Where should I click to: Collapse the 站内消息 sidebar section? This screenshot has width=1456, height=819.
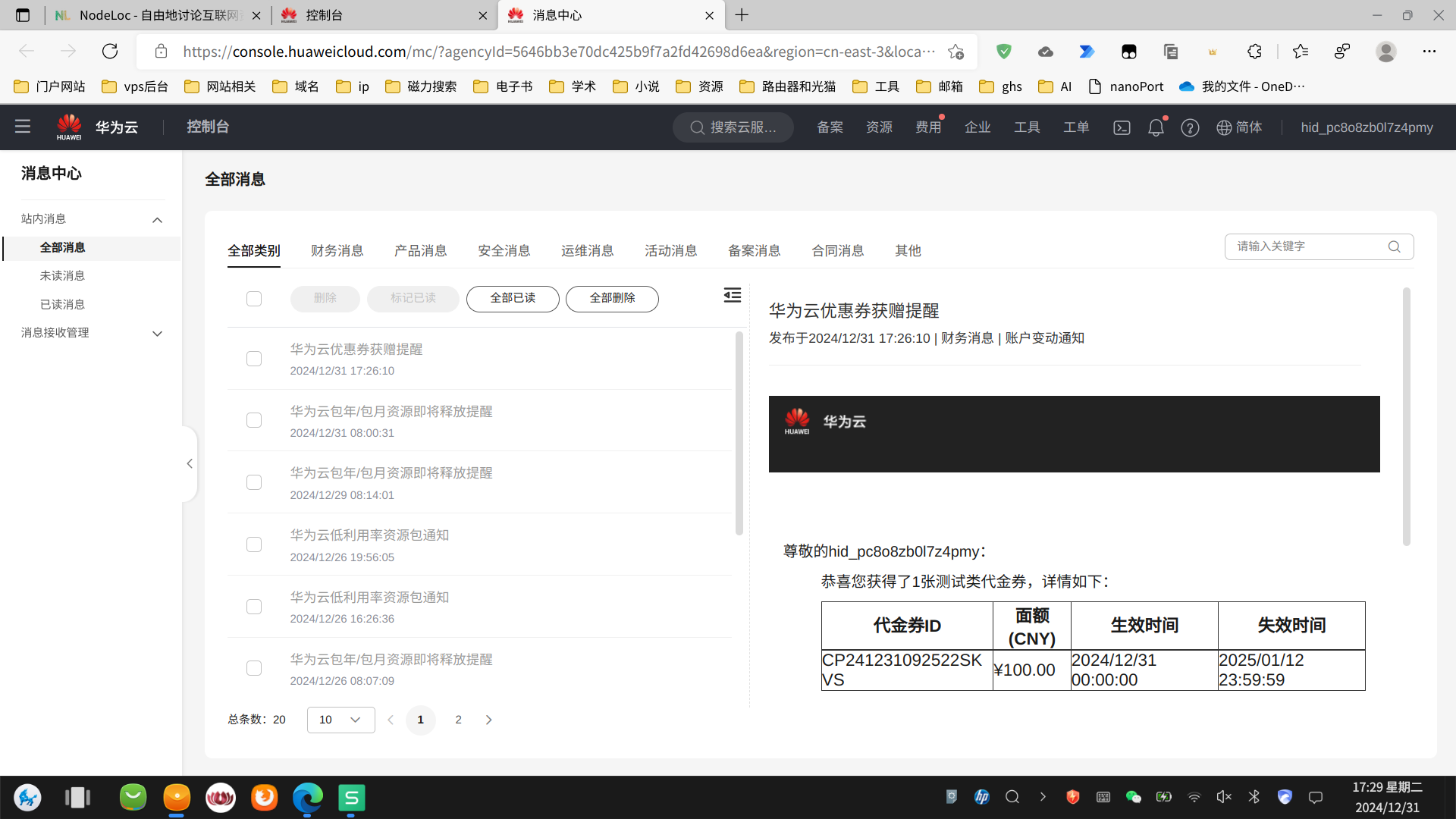pos(157,220)
